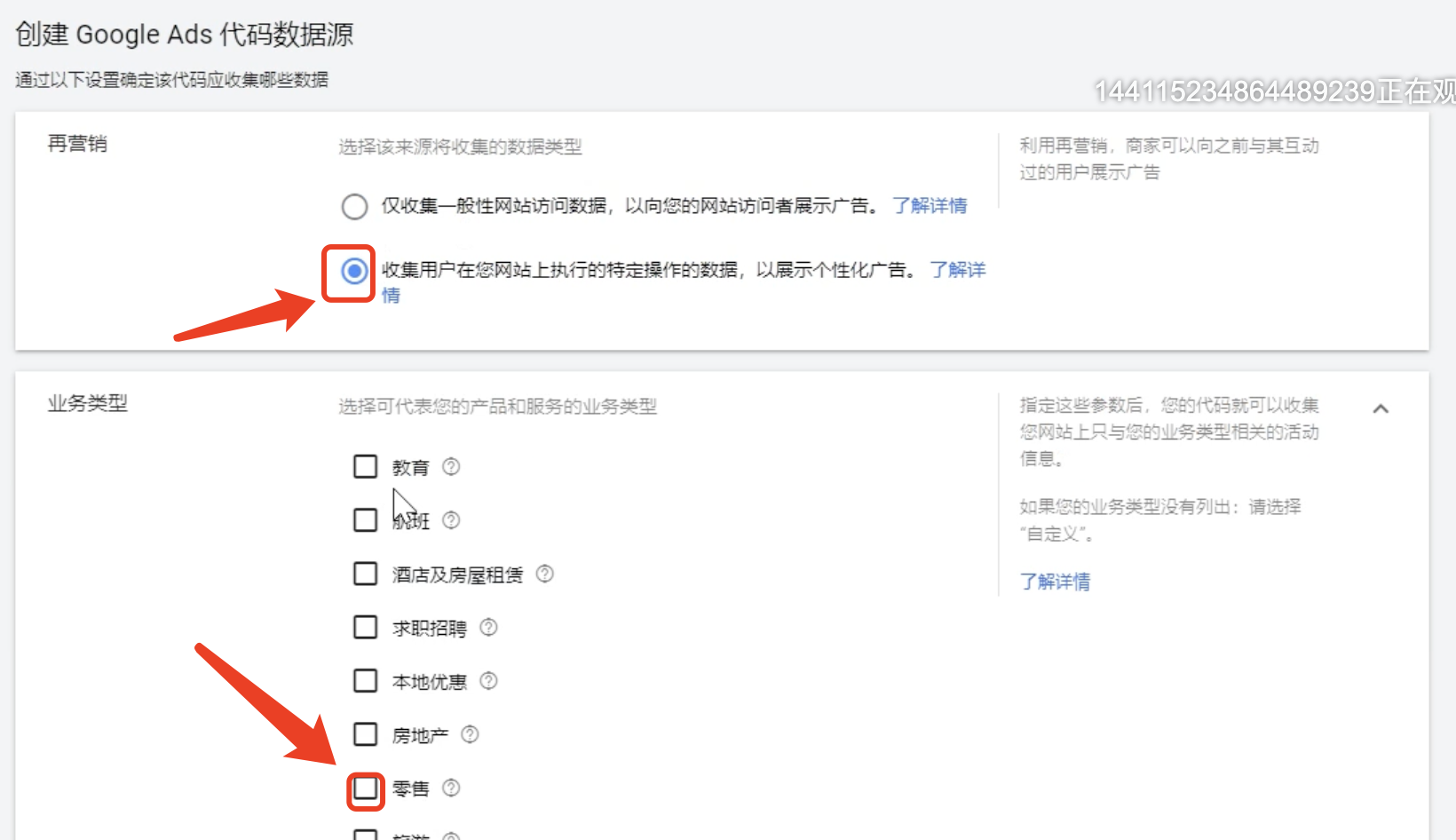Click the question mark icon for 本地优惠
1456x840 pixels.
tap(488, 680)
